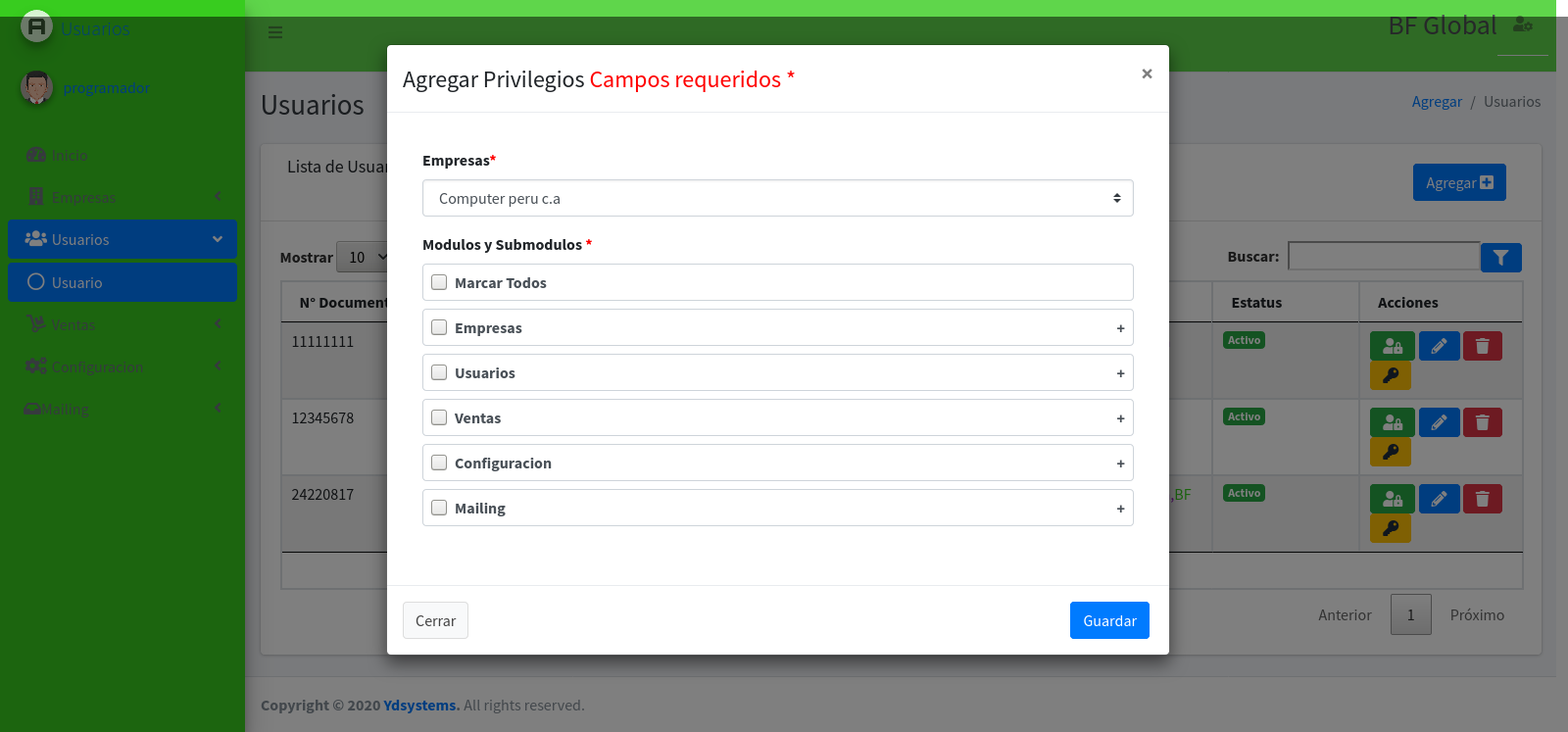Enable the Ventas module checkbox
Image resolution: width=1568 pixels, height=732 pixels.
point(439,417)
